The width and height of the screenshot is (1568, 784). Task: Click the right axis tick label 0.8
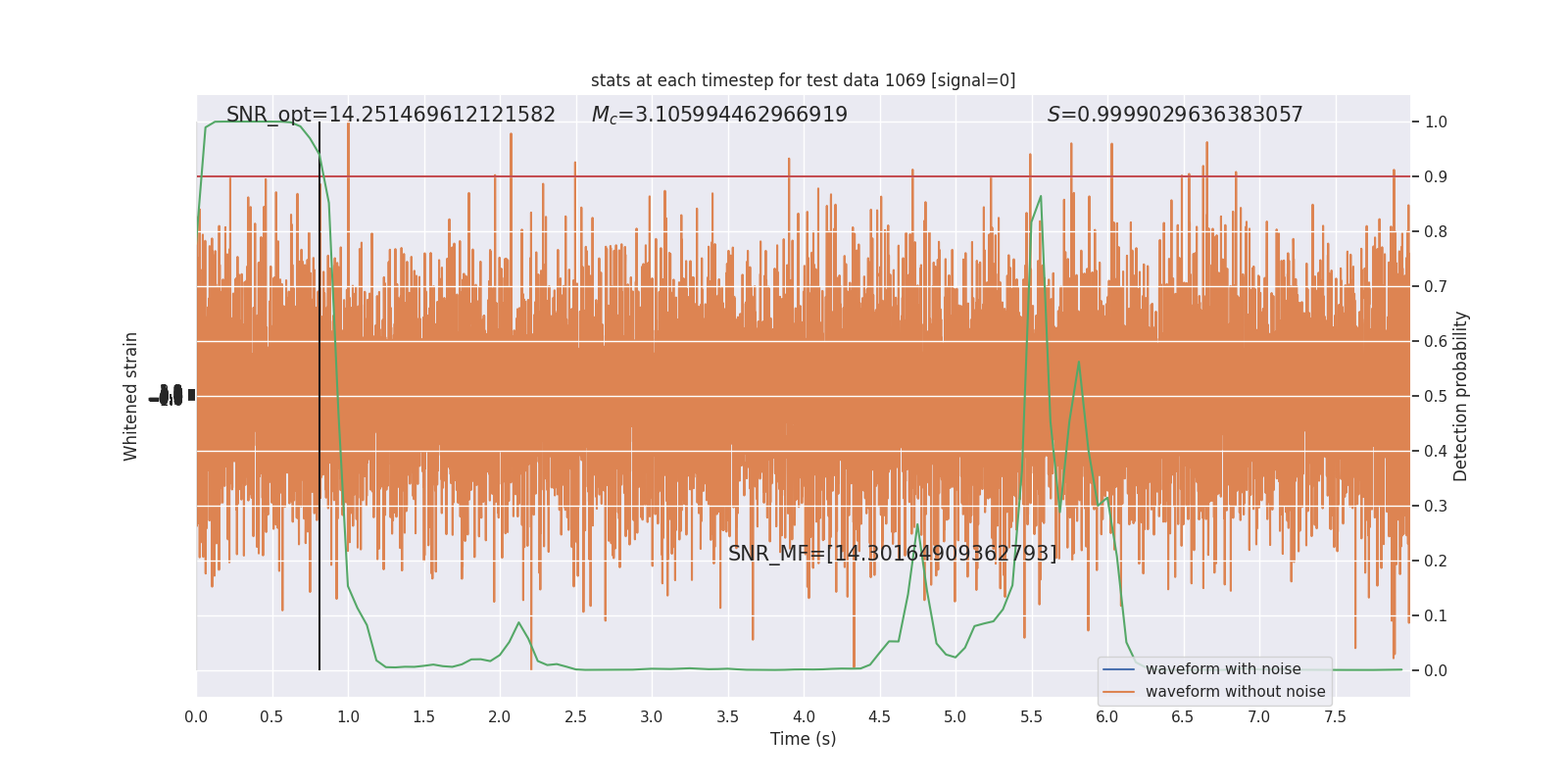(1436, 232)
